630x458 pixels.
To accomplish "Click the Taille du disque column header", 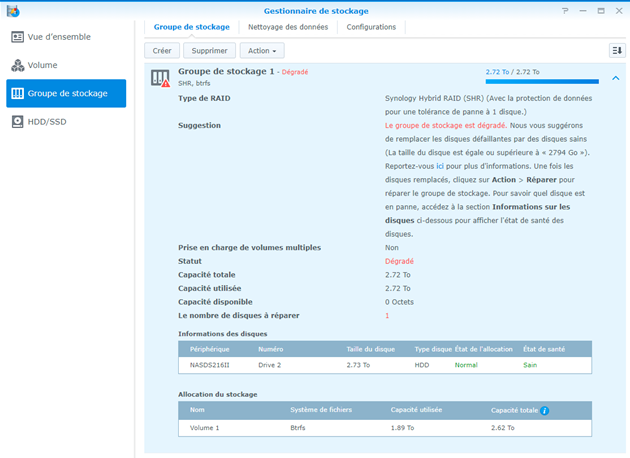I will pos(371,349).
